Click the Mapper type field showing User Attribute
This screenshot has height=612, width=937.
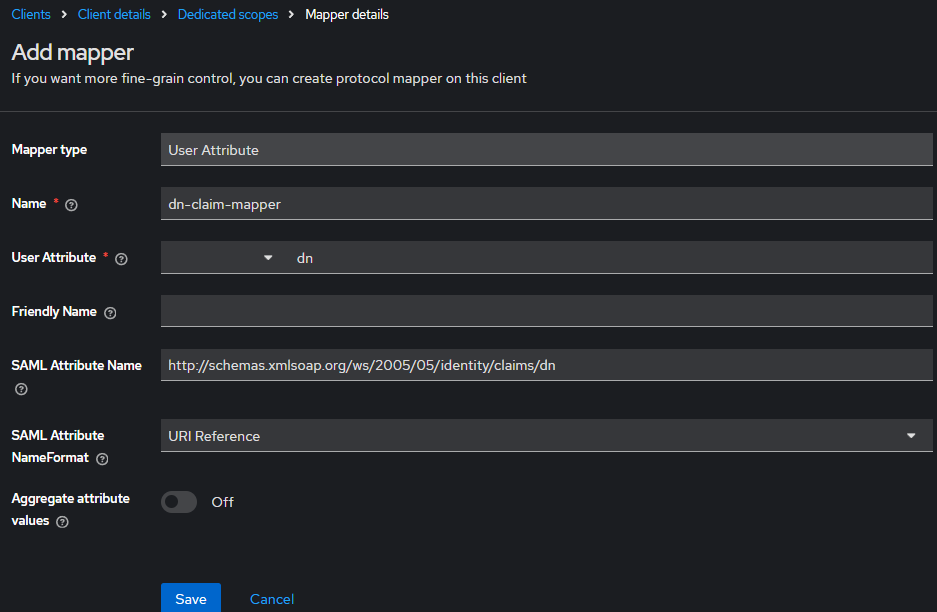point(546,150)
